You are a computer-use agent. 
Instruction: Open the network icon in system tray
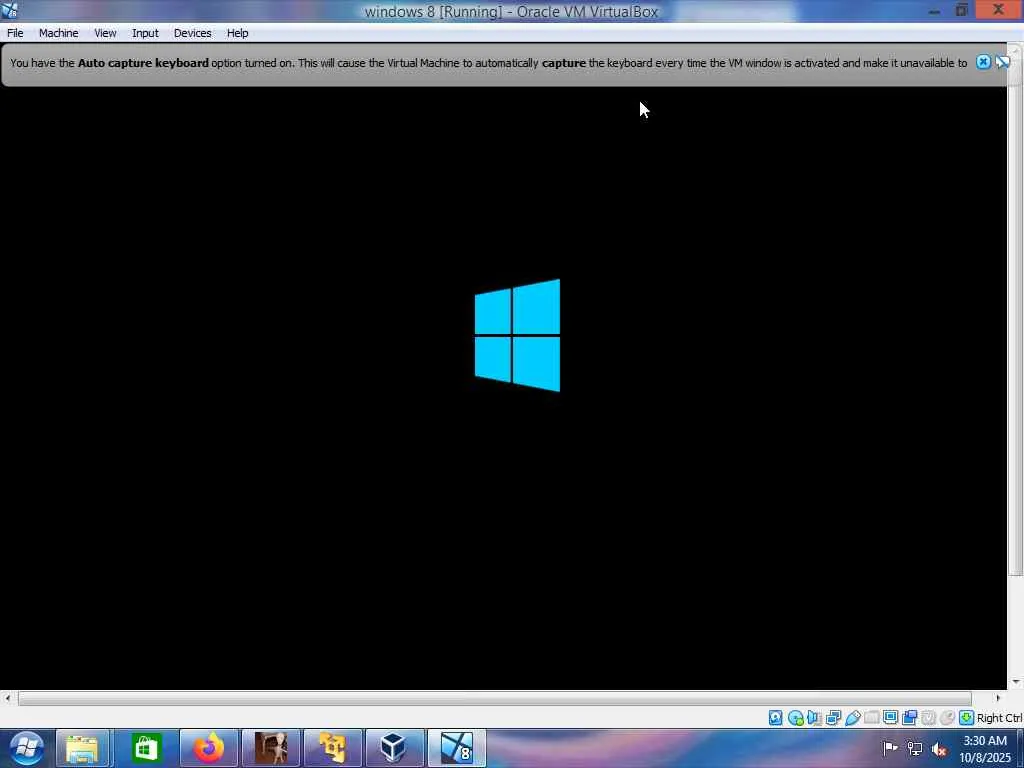(x=914, y=748)
